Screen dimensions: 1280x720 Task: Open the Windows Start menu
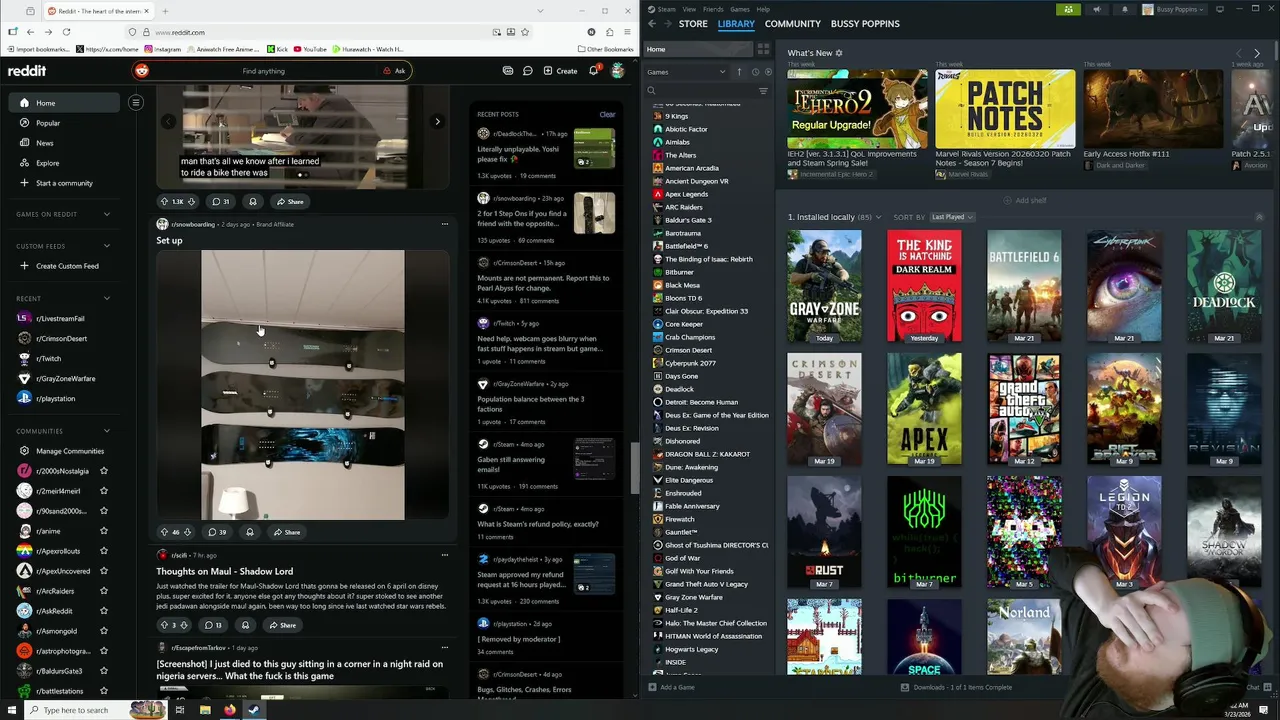[11, 710]
